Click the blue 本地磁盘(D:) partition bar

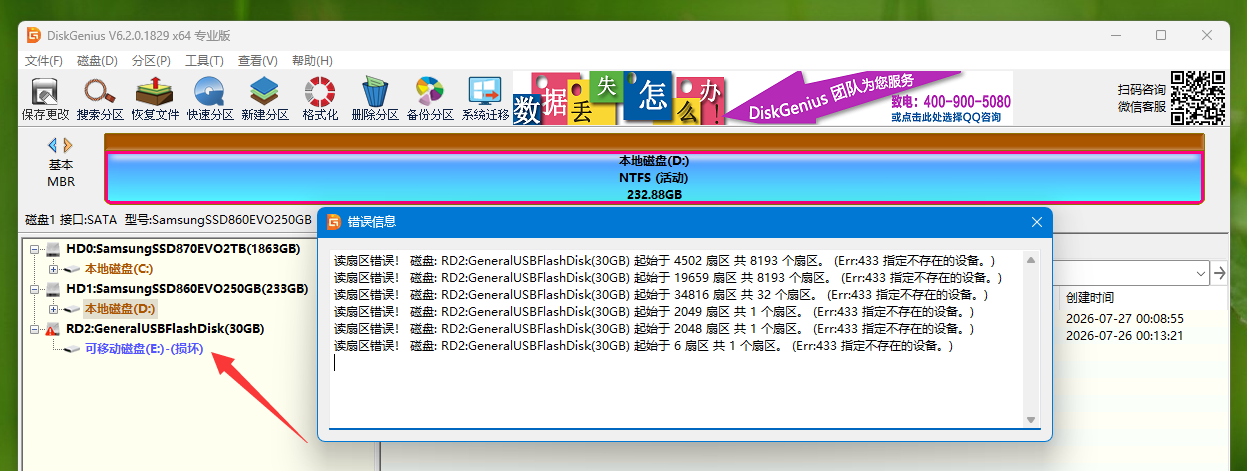(x=654, y=177)
